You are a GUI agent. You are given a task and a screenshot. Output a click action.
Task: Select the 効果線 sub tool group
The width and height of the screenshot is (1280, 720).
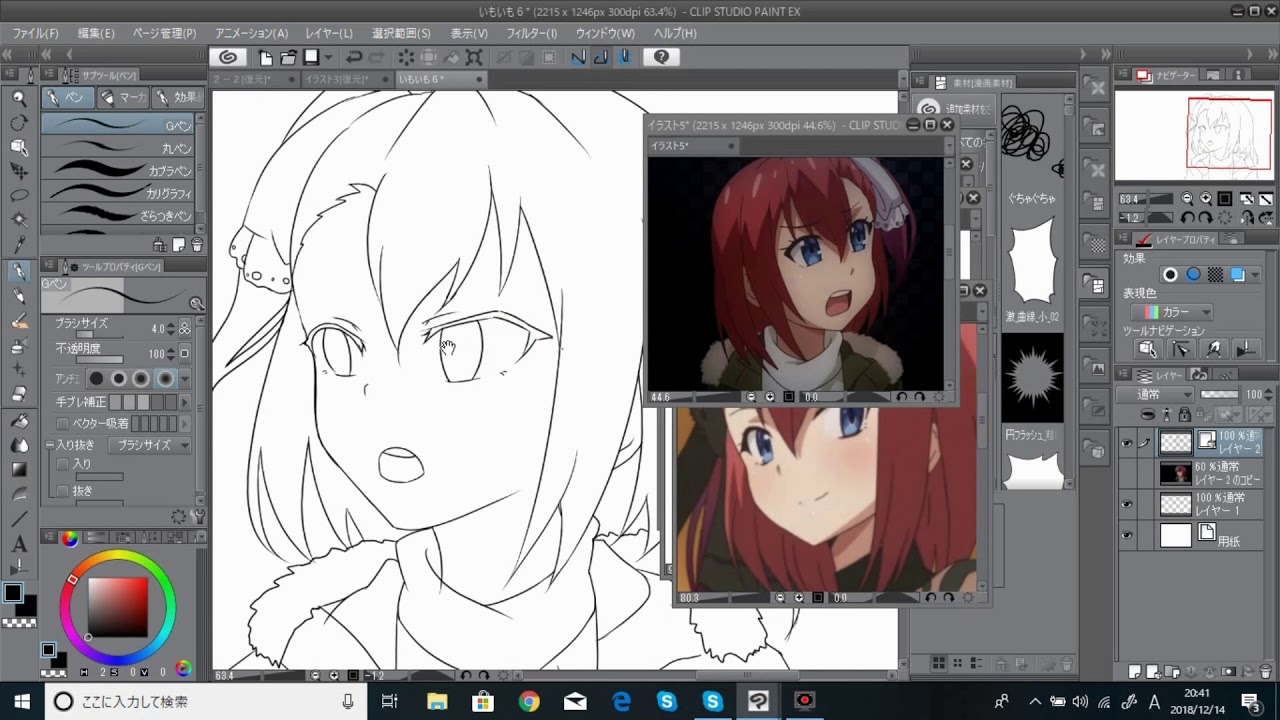tap(176, 97)
